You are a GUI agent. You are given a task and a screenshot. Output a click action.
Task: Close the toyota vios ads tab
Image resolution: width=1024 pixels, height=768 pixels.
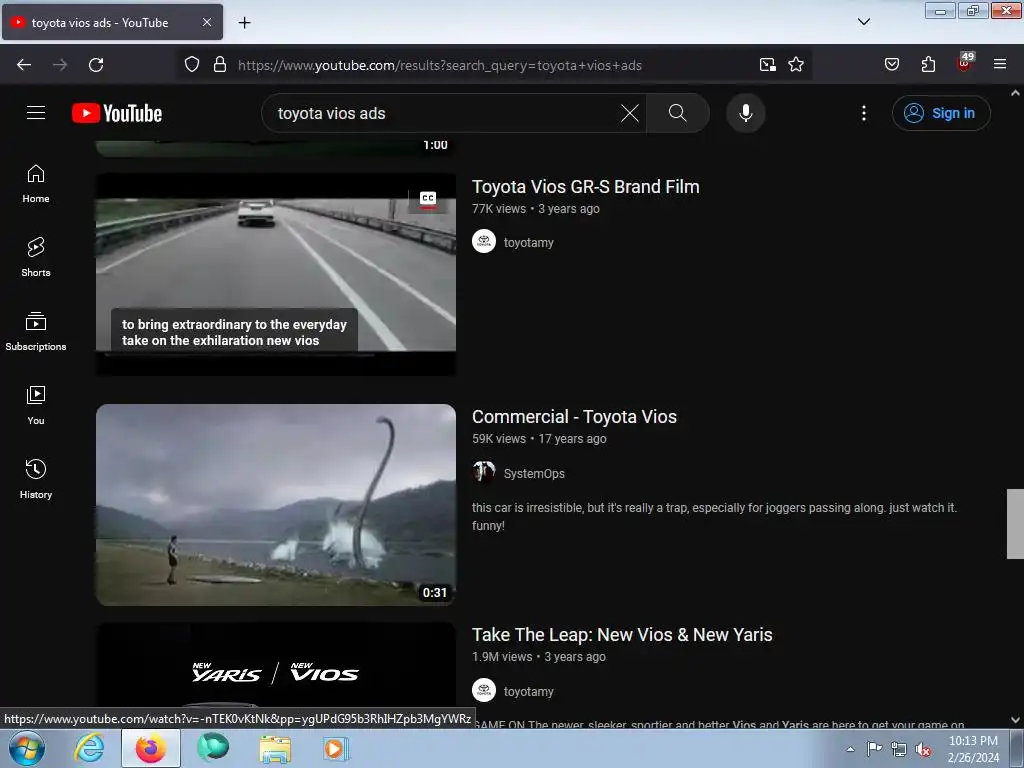tap(206, 22)
